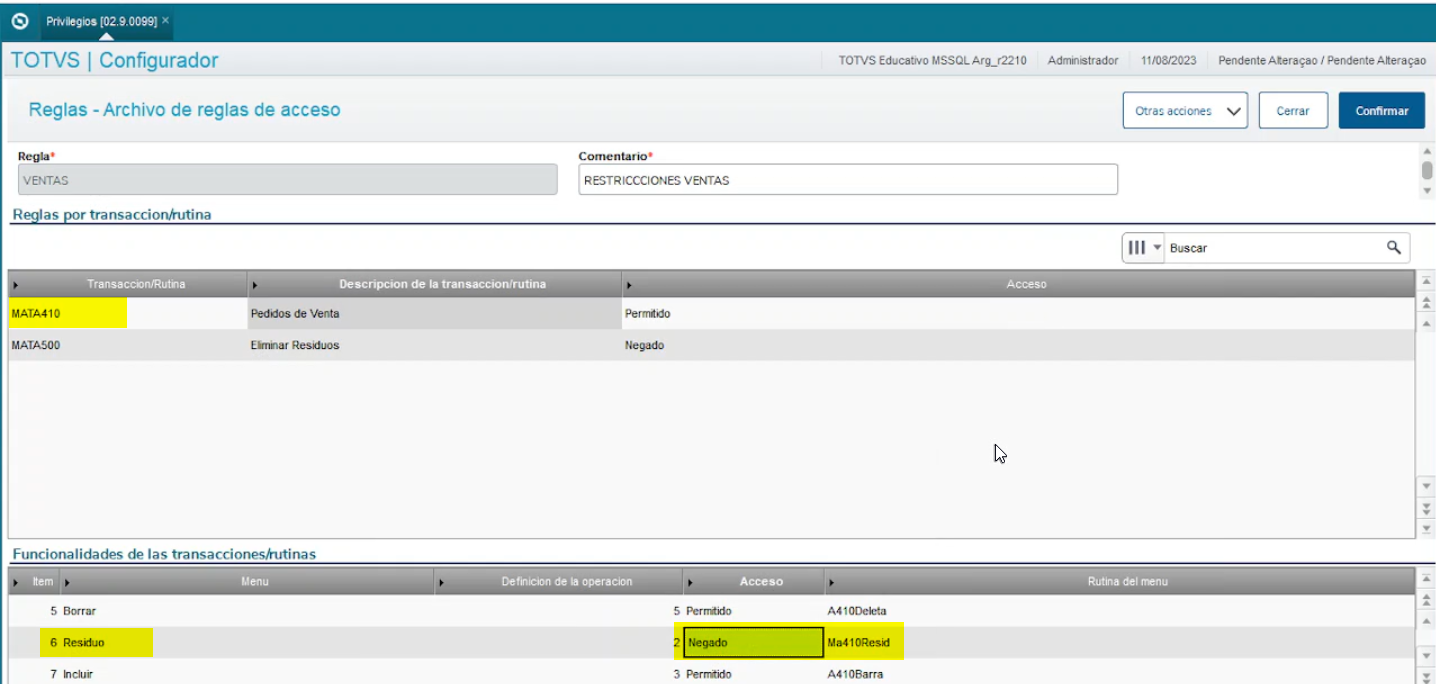Open the Negado access cell for Residuo
This screenshot has width=1436, height=684.
click(754, 643)
